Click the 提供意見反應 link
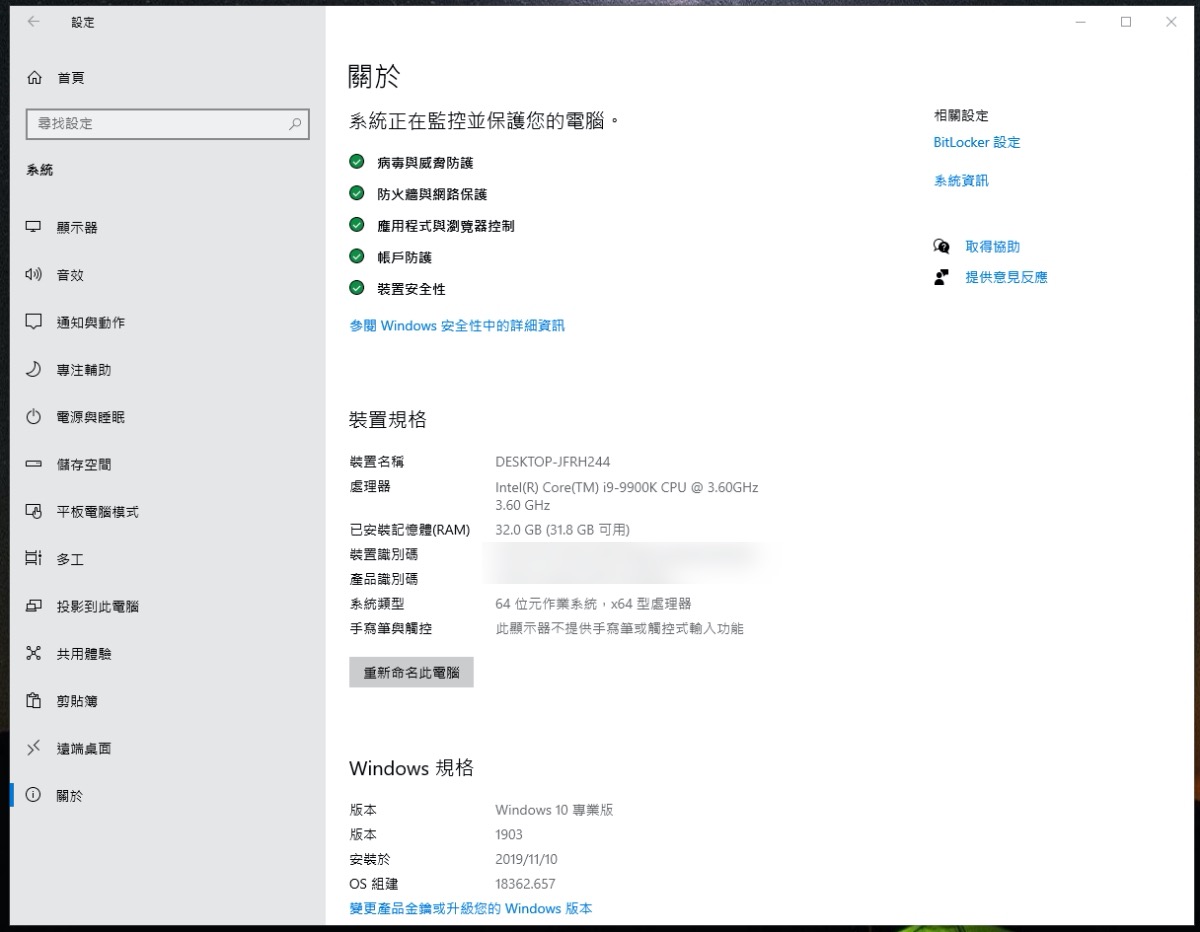The image size is (1200, 932). click(1006, 277)
